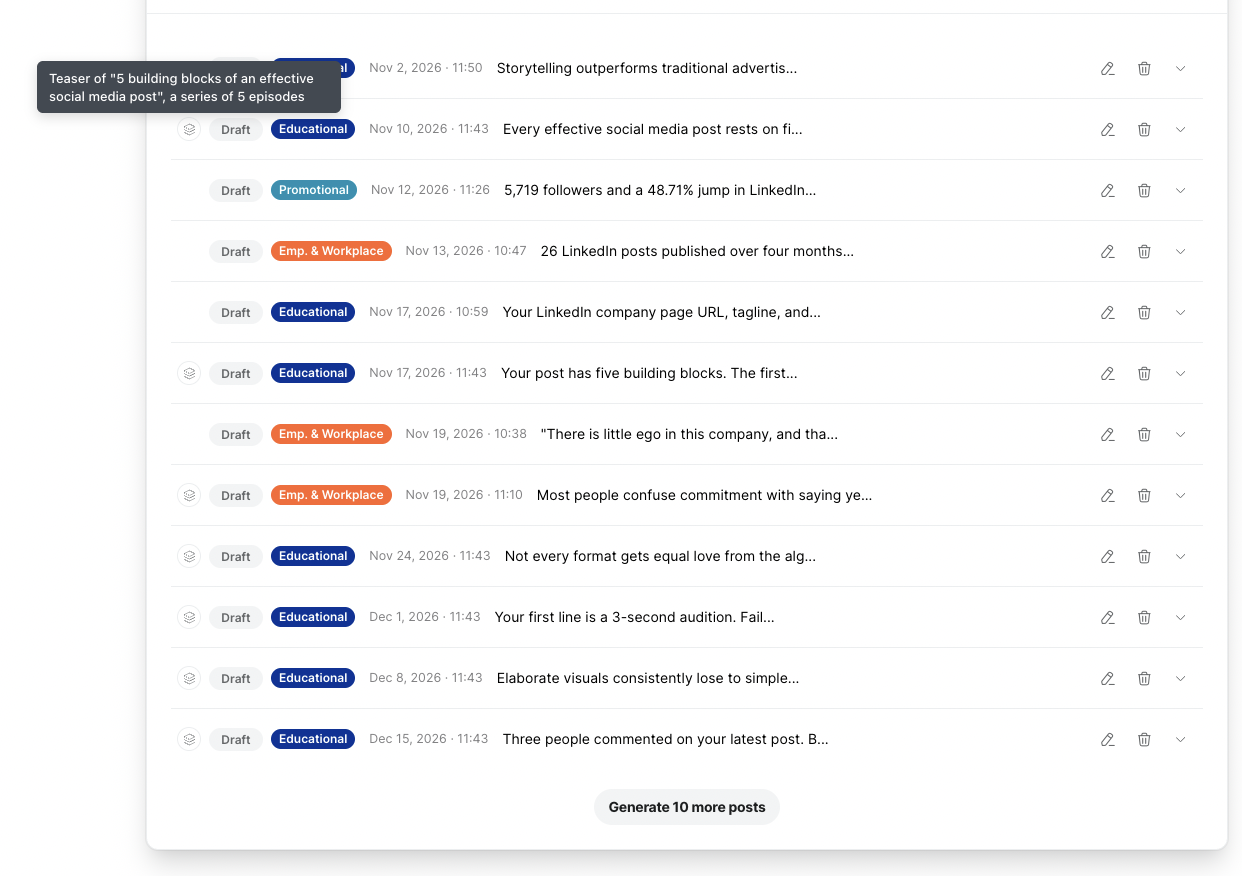Click series icon beside 'Three people commented'
Viewport: 1242px width, 876px height.
click(189, 739)
